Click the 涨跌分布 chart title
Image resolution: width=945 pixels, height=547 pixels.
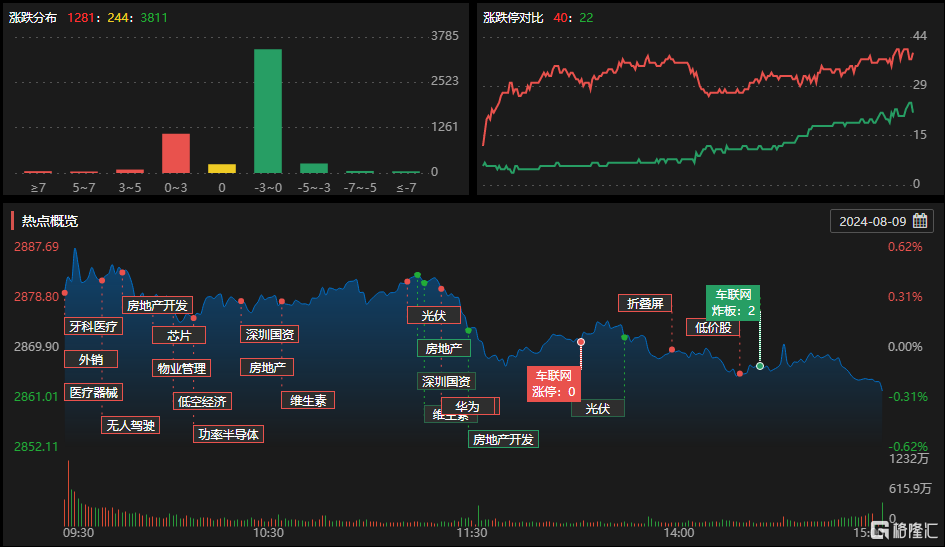33,17
